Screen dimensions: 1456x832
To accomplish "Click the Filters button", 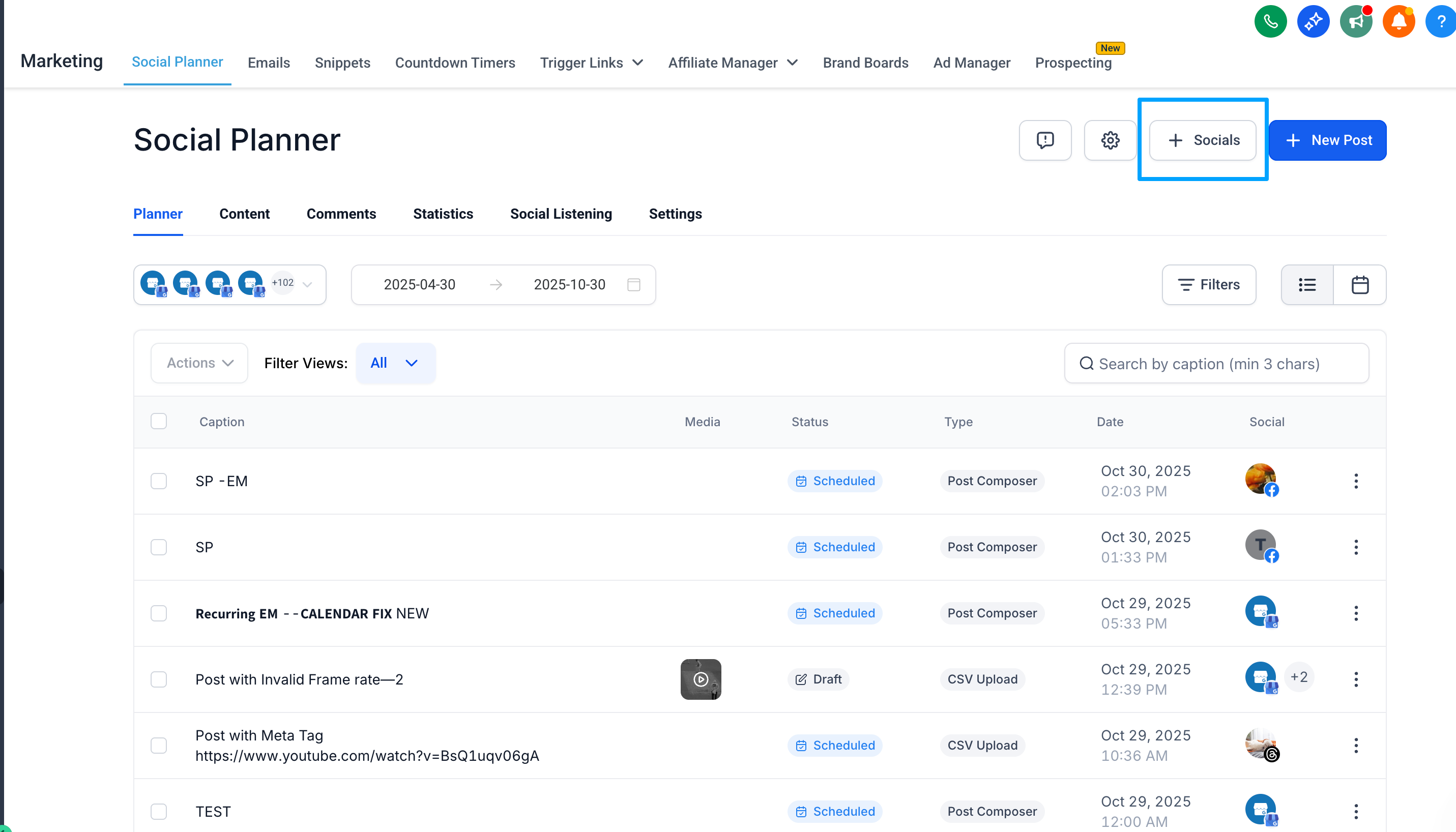I will point(1208,285).
